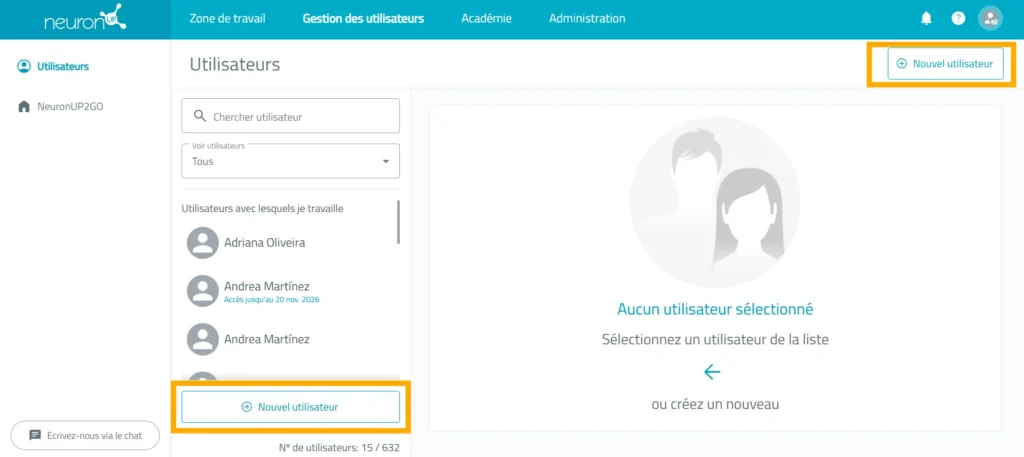Open the Administration menu

point(587,18)
